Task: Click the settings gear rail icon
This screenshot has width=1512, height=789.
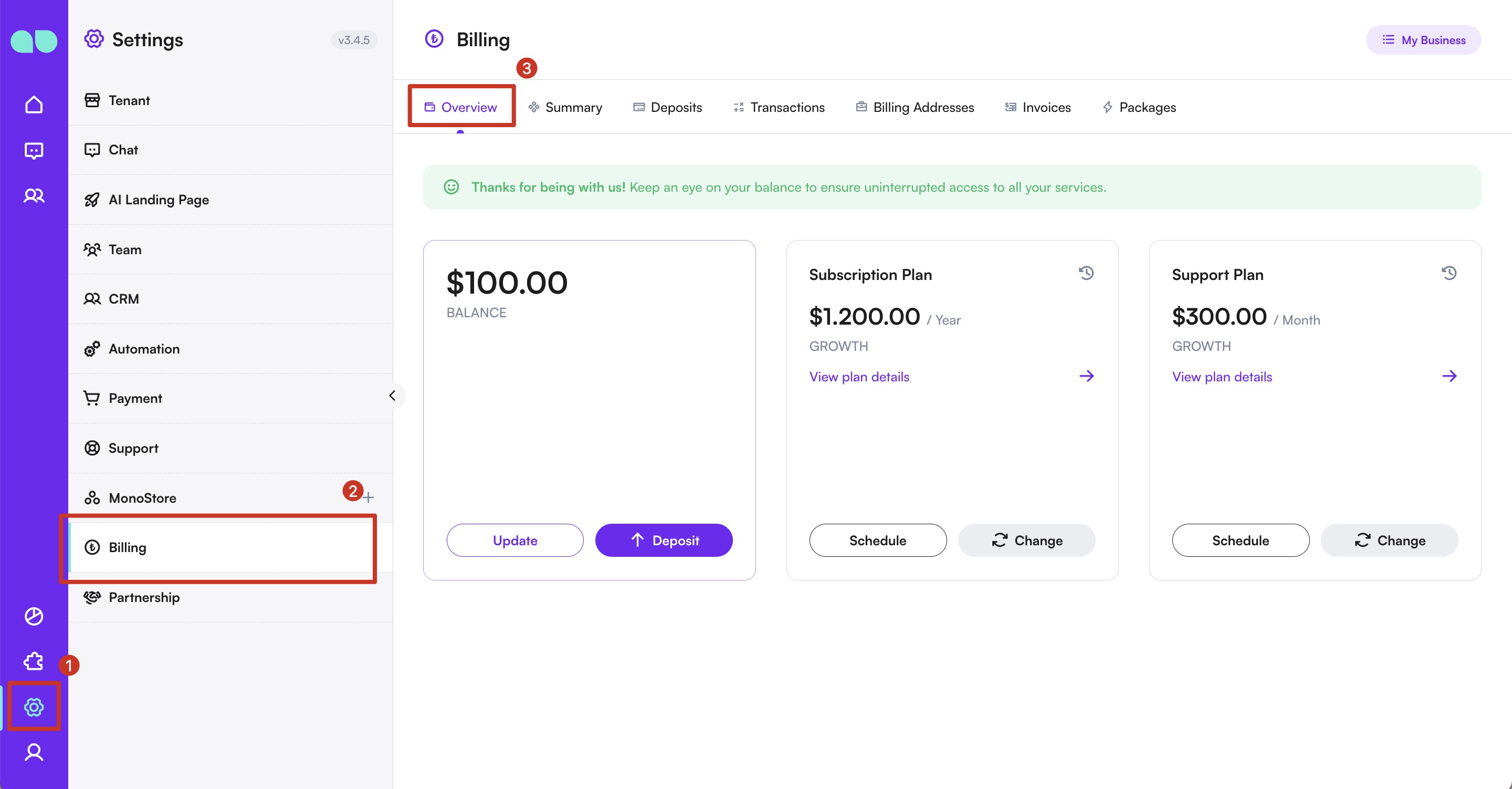Action: tap(34, 707)
